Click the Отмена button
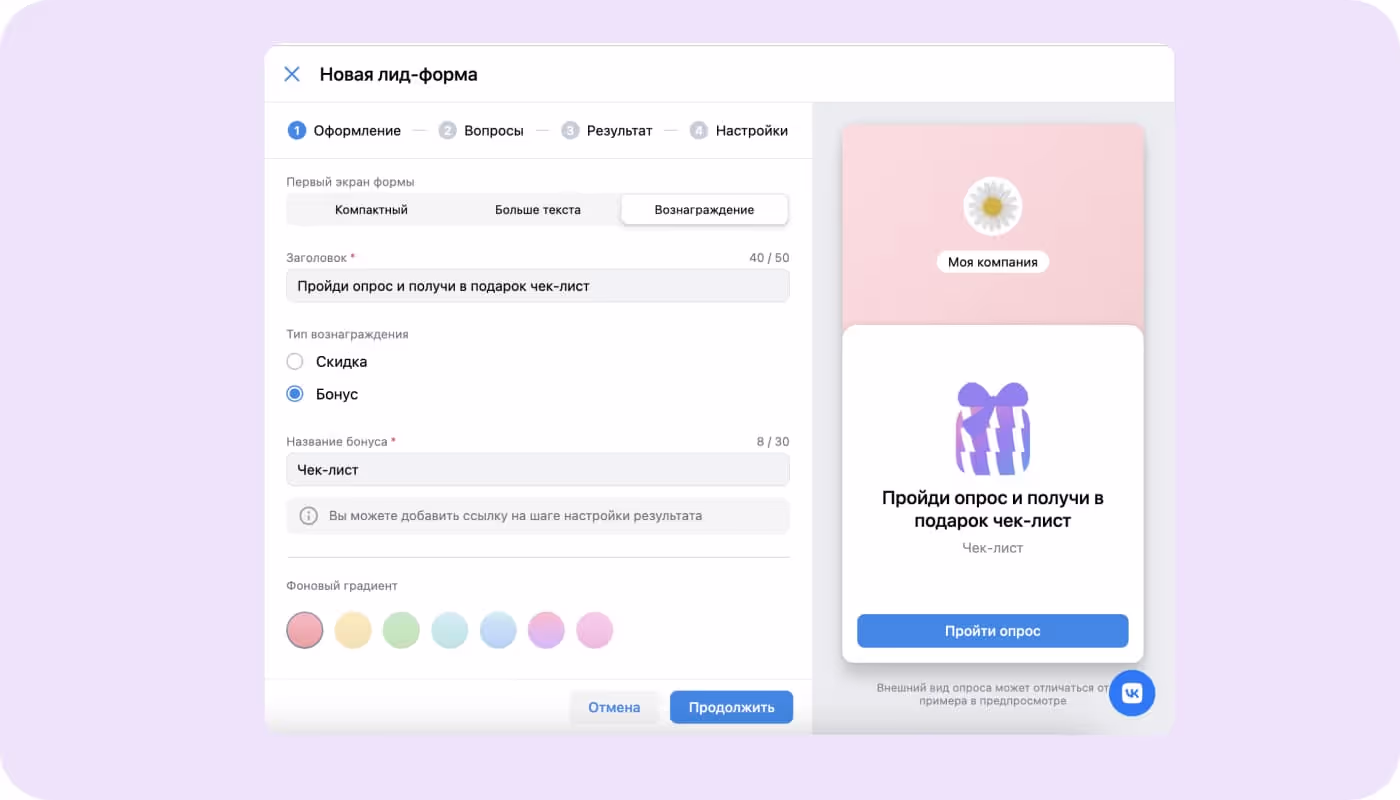Viewport: 1400px width, 800px height. tap(614, 707)
